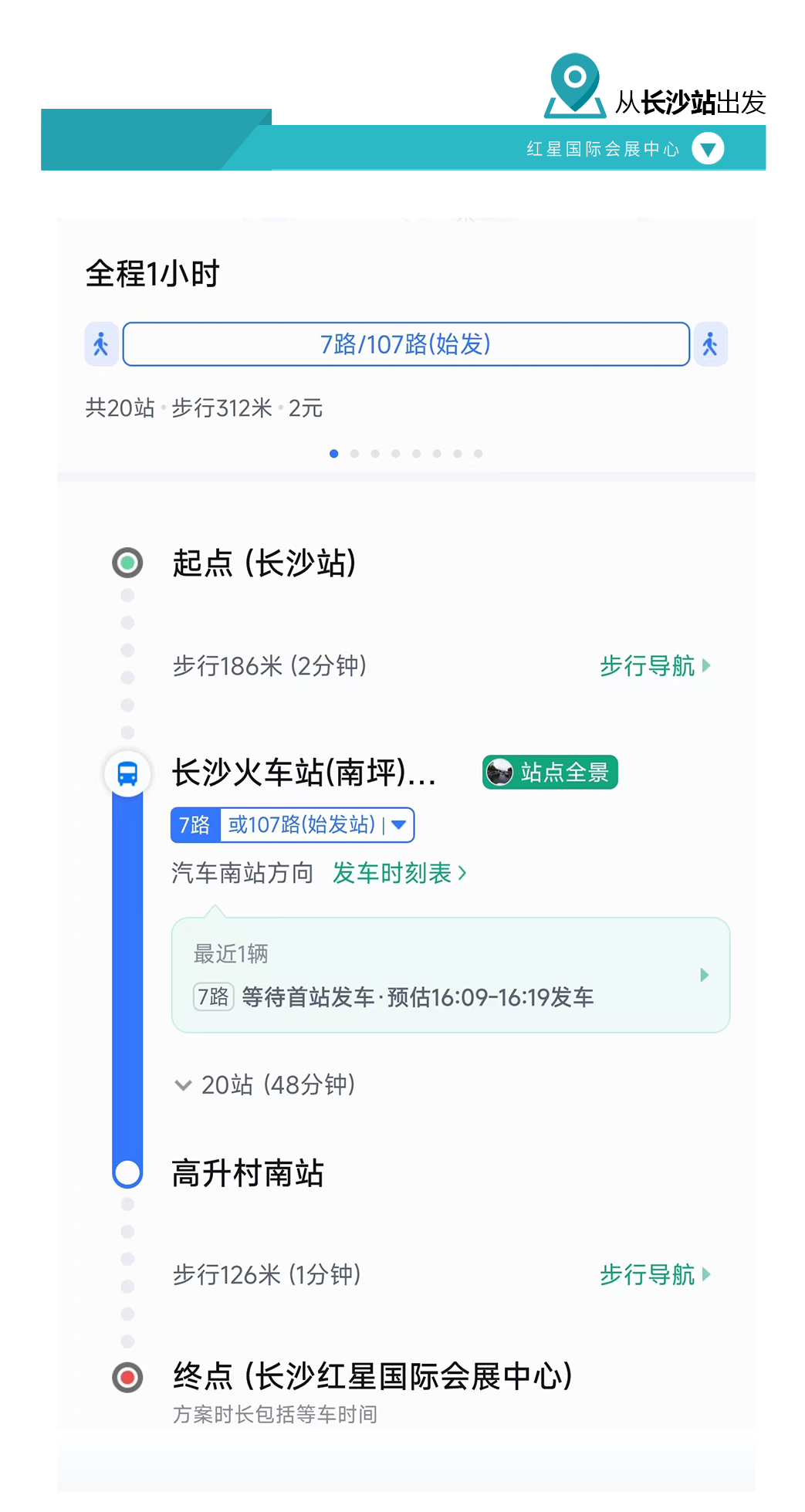805x1512 pixels.
Task: Open the 发车时刻表 departure timetable
Action: [x=399, y=873]
